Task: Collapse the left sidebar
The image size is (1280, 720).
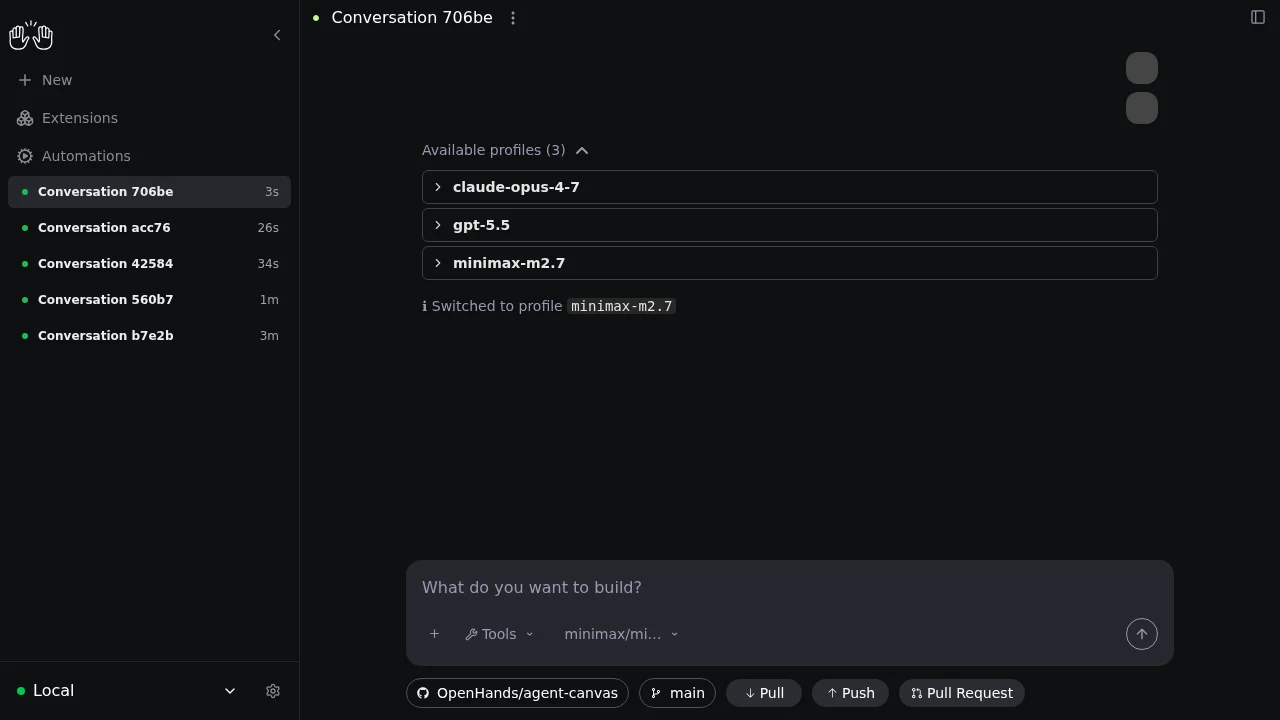Action: [x=277, y=35]
